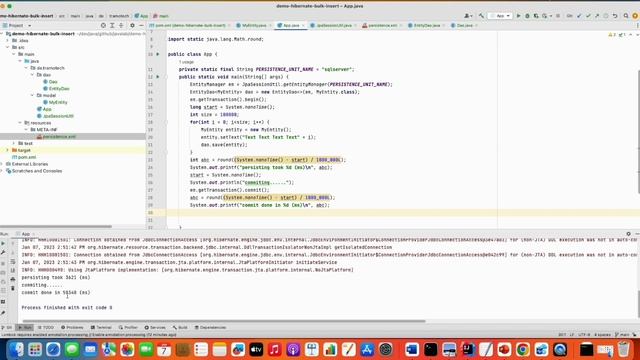Roll back changes with the undo arrow icon
Viewport: 640px width, 360px height.
point(615,16)
